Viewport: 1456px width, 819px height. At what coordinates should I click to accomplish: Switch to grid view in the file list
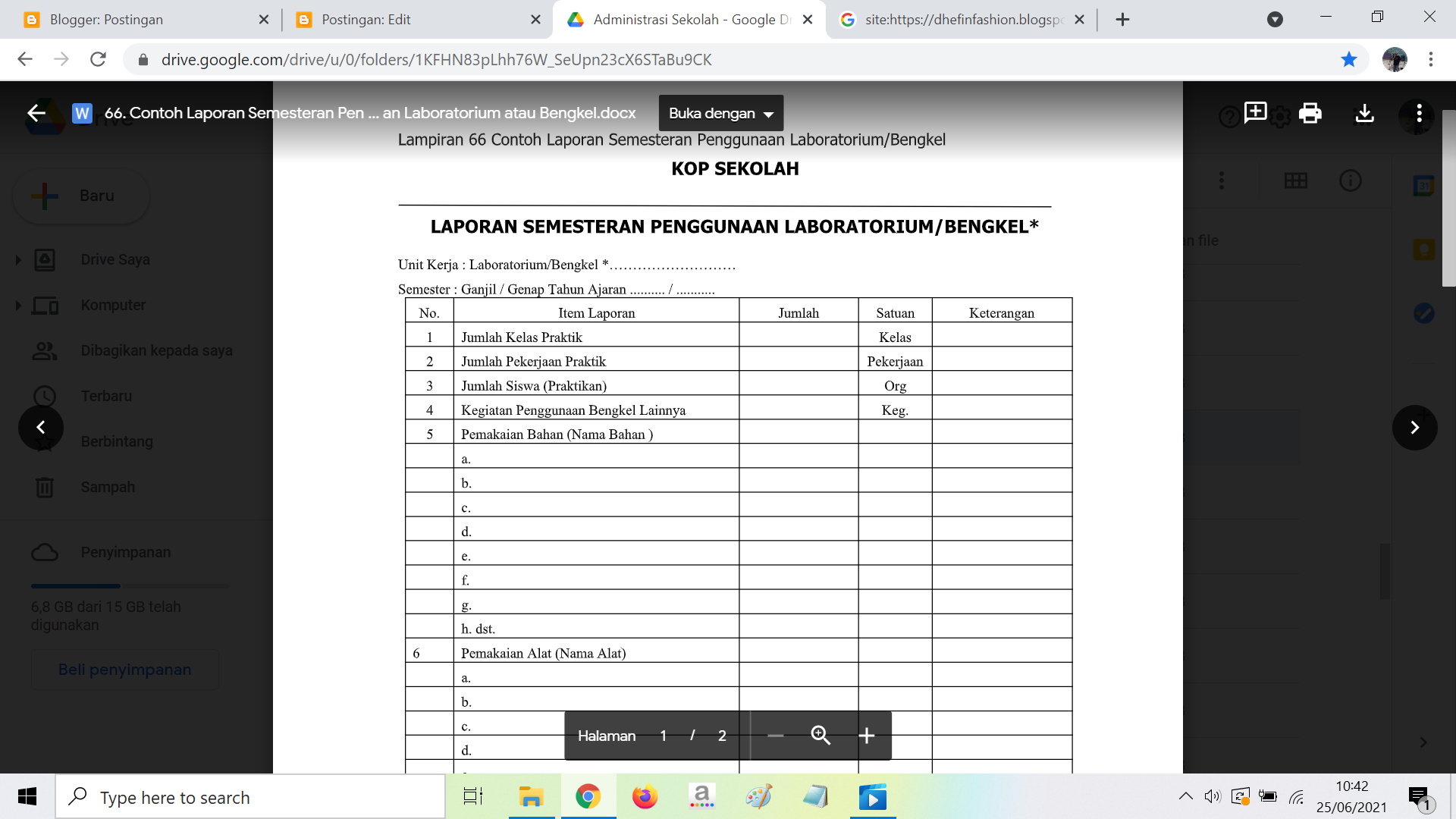tap(1297, 180)
